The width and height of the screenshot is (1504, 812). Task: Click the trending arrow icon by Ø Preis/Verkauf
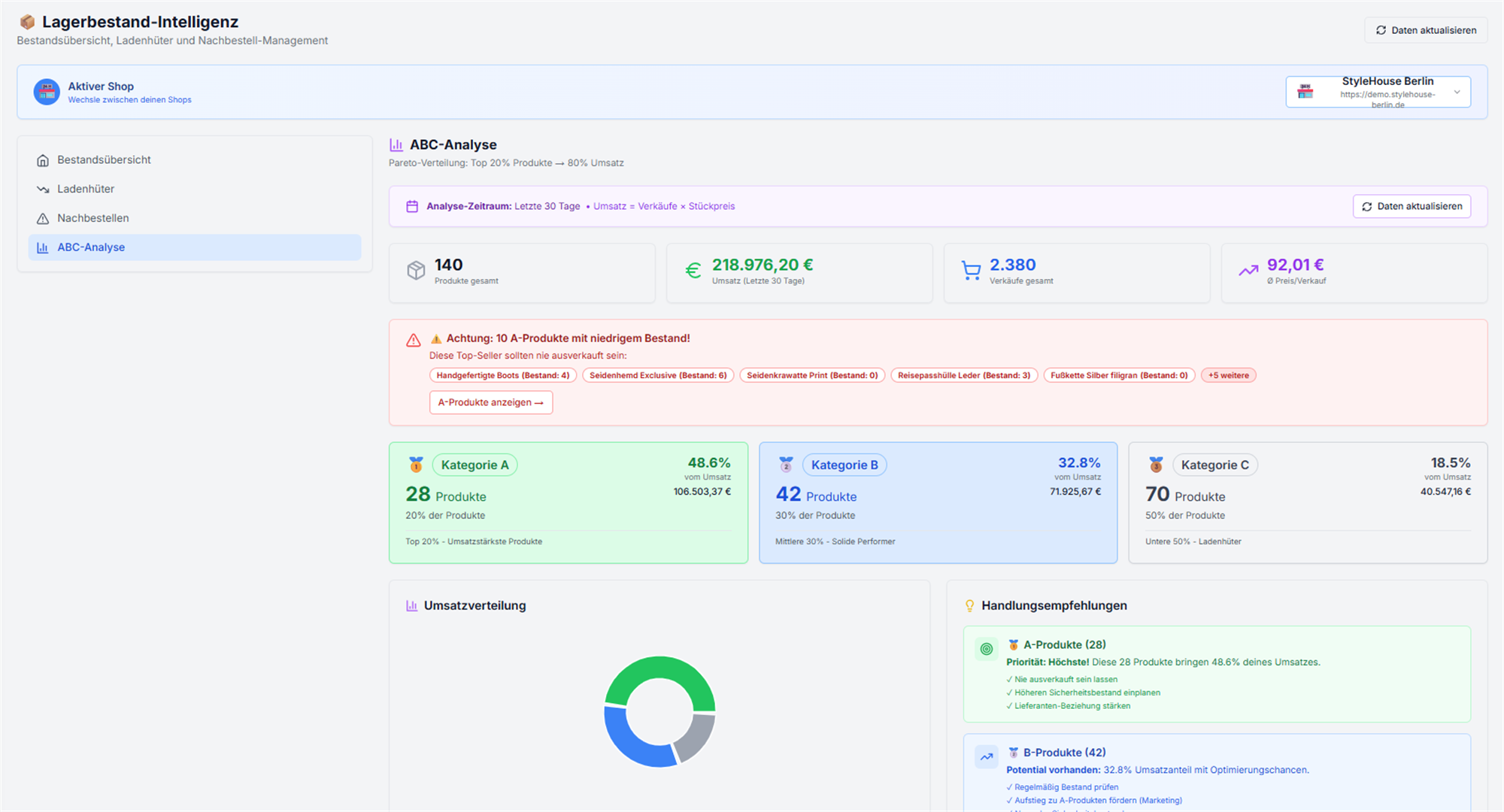pos(1248,271)
